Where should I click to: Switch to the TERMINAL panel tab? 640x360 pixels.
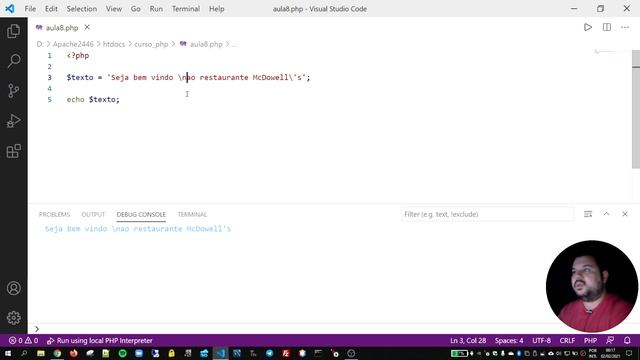point(192,214)
